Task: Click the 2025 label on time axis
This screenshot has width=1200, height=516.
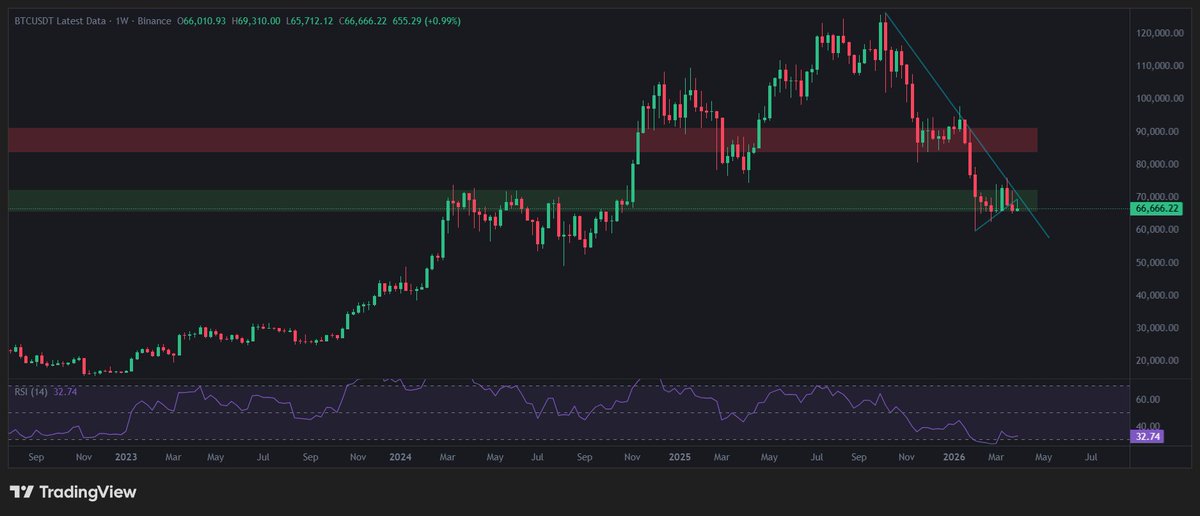Action: pyautogui.click(x=679, y=457)
